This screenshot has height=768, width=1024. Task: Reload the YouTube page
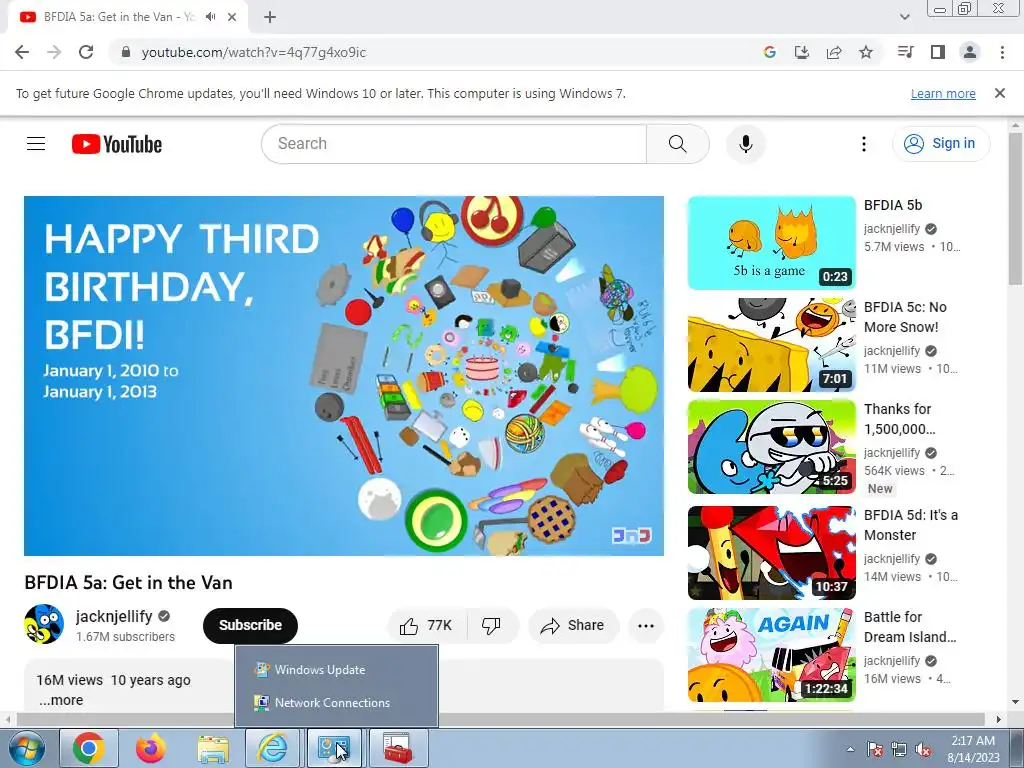tap(86, 52)
